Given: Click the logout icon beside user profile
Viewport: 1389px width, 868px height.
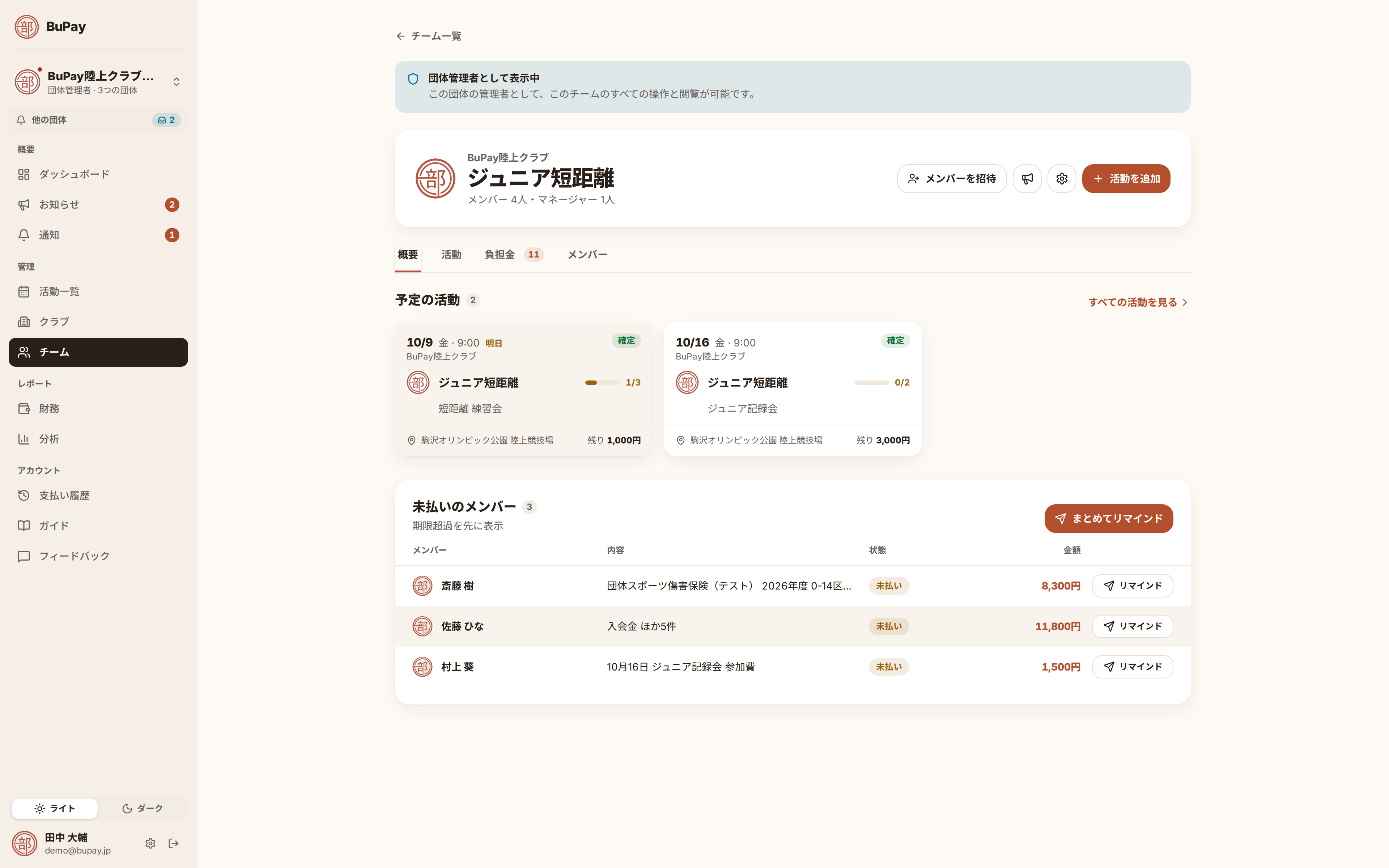Looking at the screenshot, I should click(174, 843).
